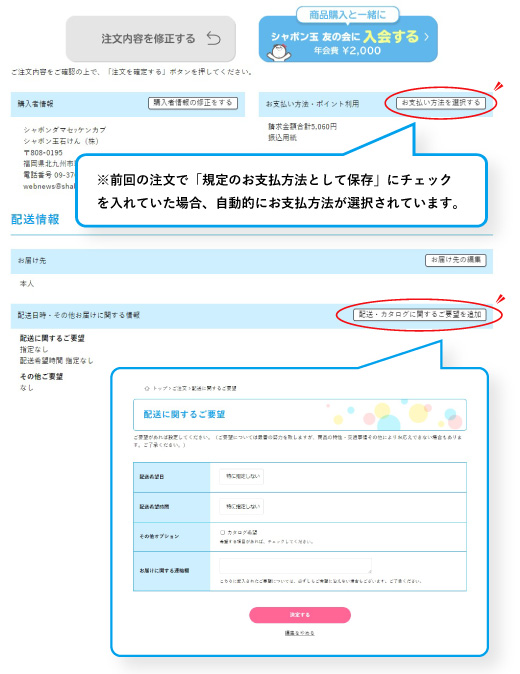Screen dimensions: 520x674
Task: Click the お届けに関する連絡欄 text area
Action: (295, 566)
